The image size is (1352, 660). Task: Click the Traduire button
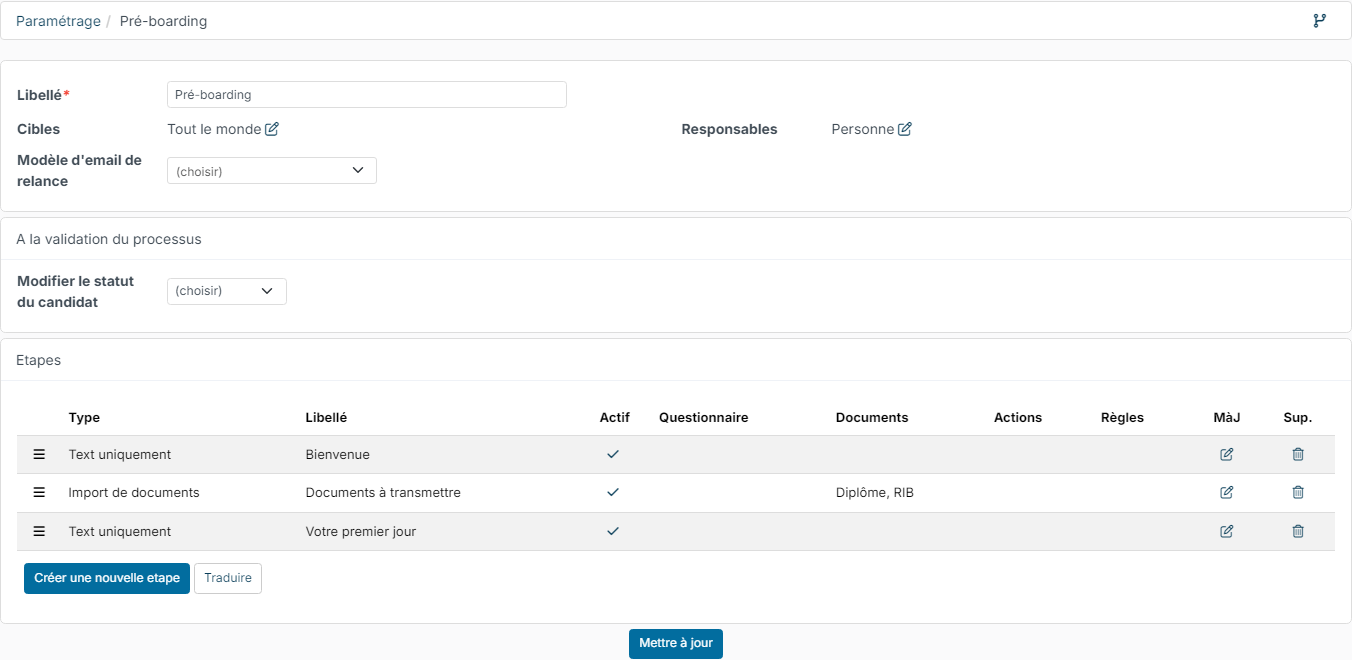click(x=228, y=578)
